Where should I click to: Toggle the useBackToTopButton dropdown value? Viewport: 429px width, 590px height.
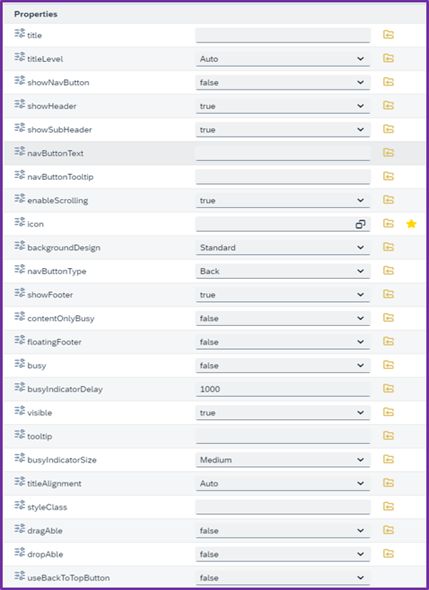(283, 578)
